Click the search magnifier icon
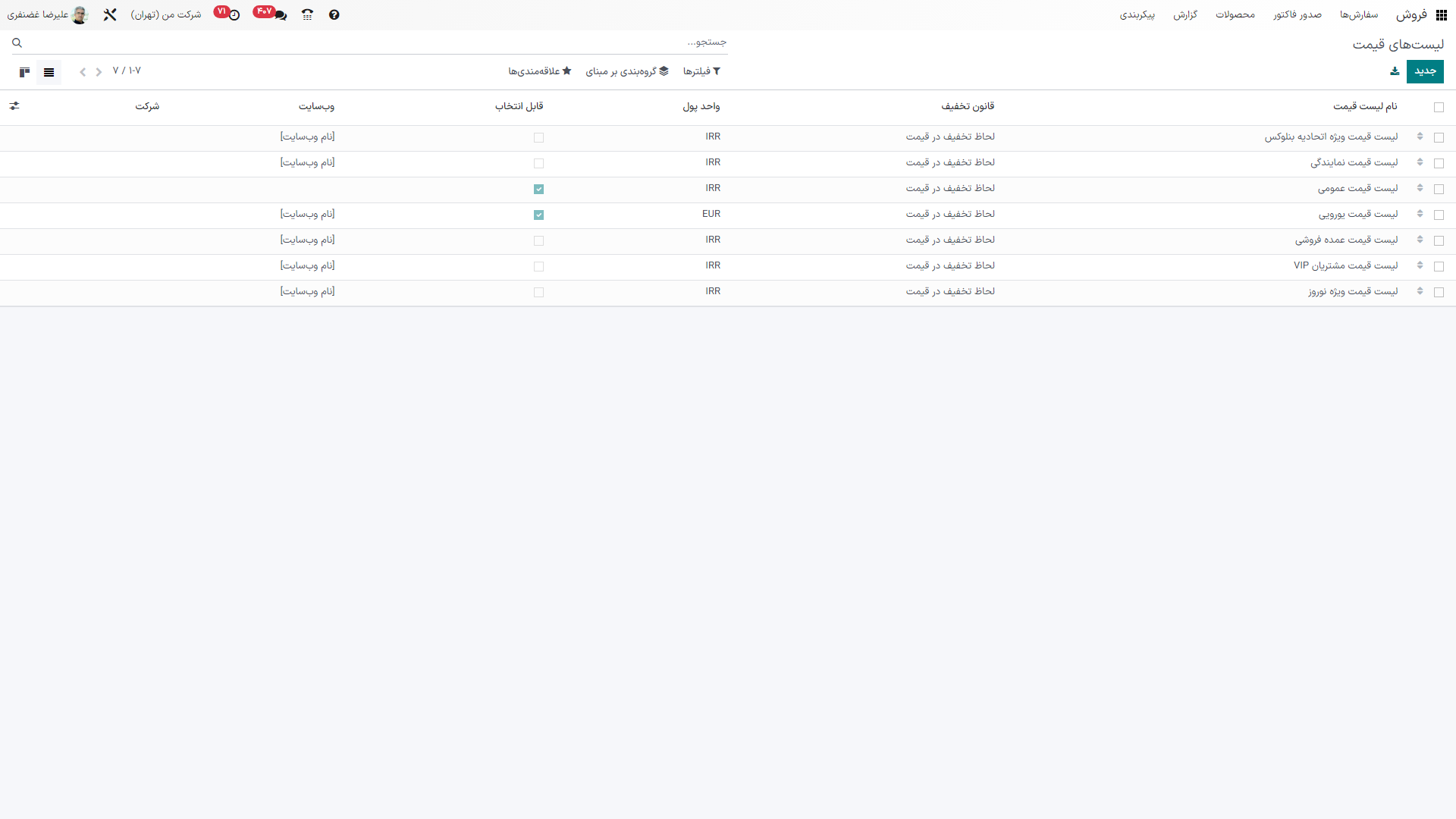 17,42
